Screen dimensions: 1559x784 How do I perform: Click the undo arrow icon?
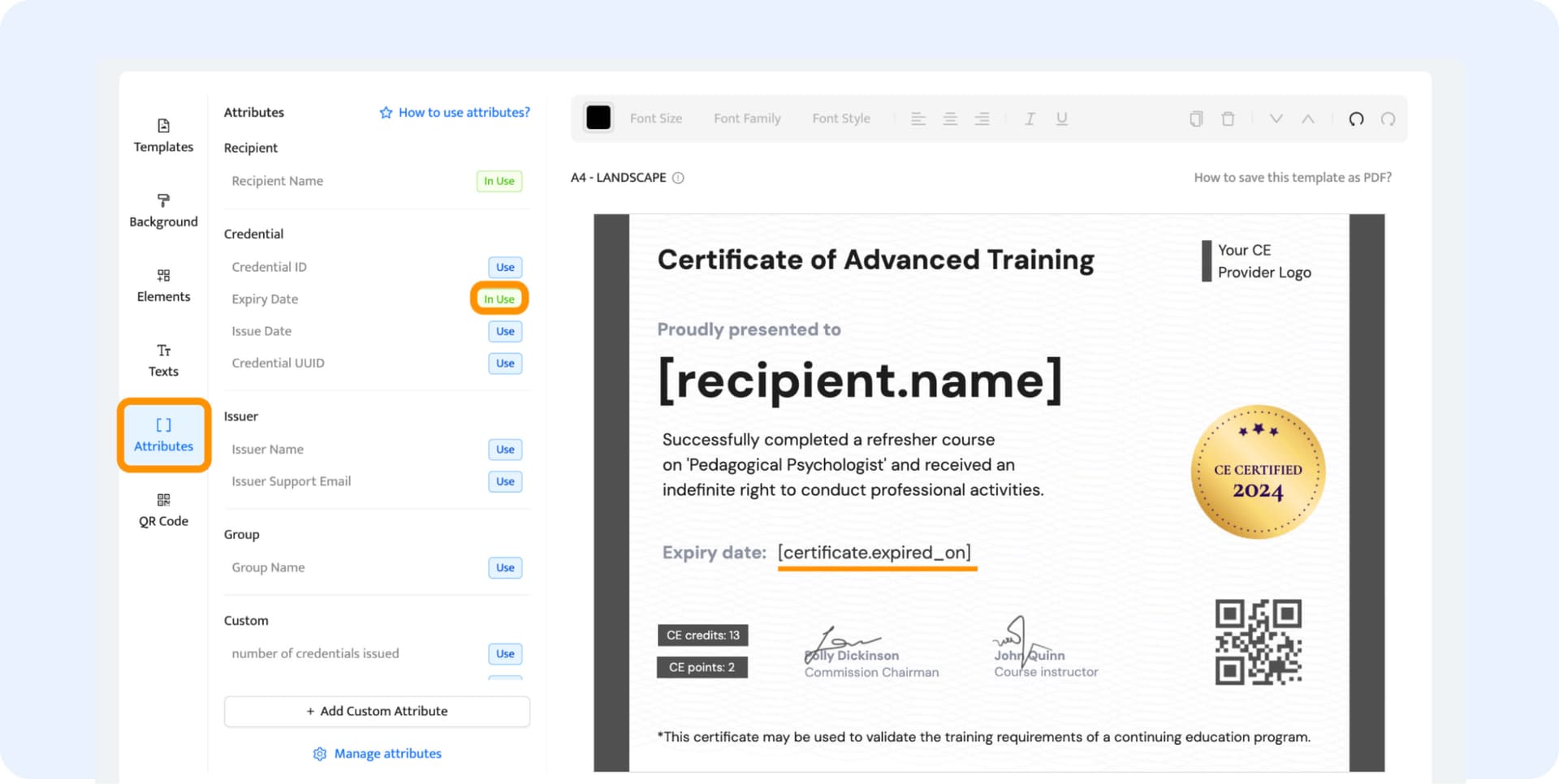click(1356, 119)
